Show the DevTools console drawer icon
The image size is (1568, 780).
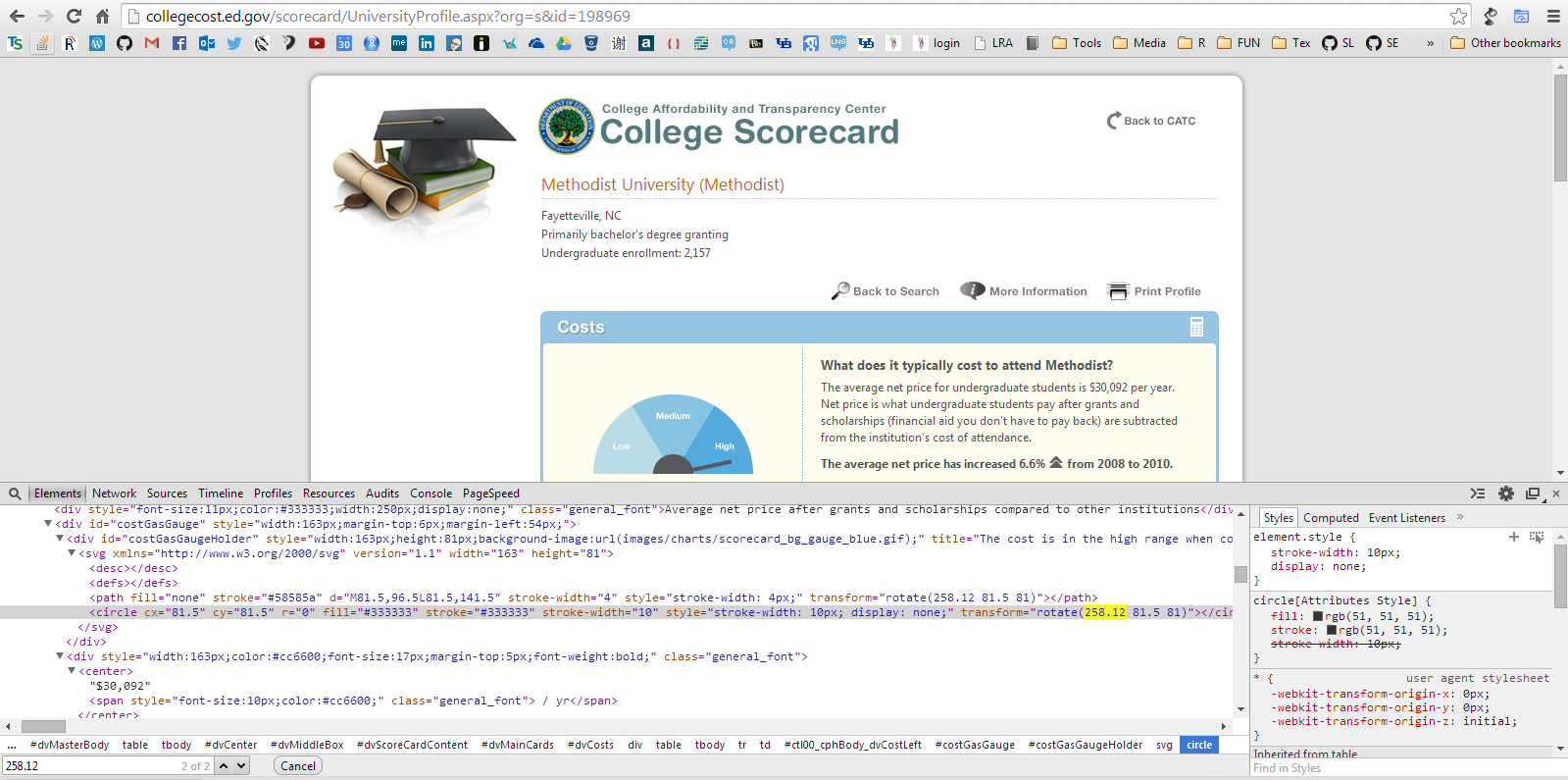coord(1478,494)
